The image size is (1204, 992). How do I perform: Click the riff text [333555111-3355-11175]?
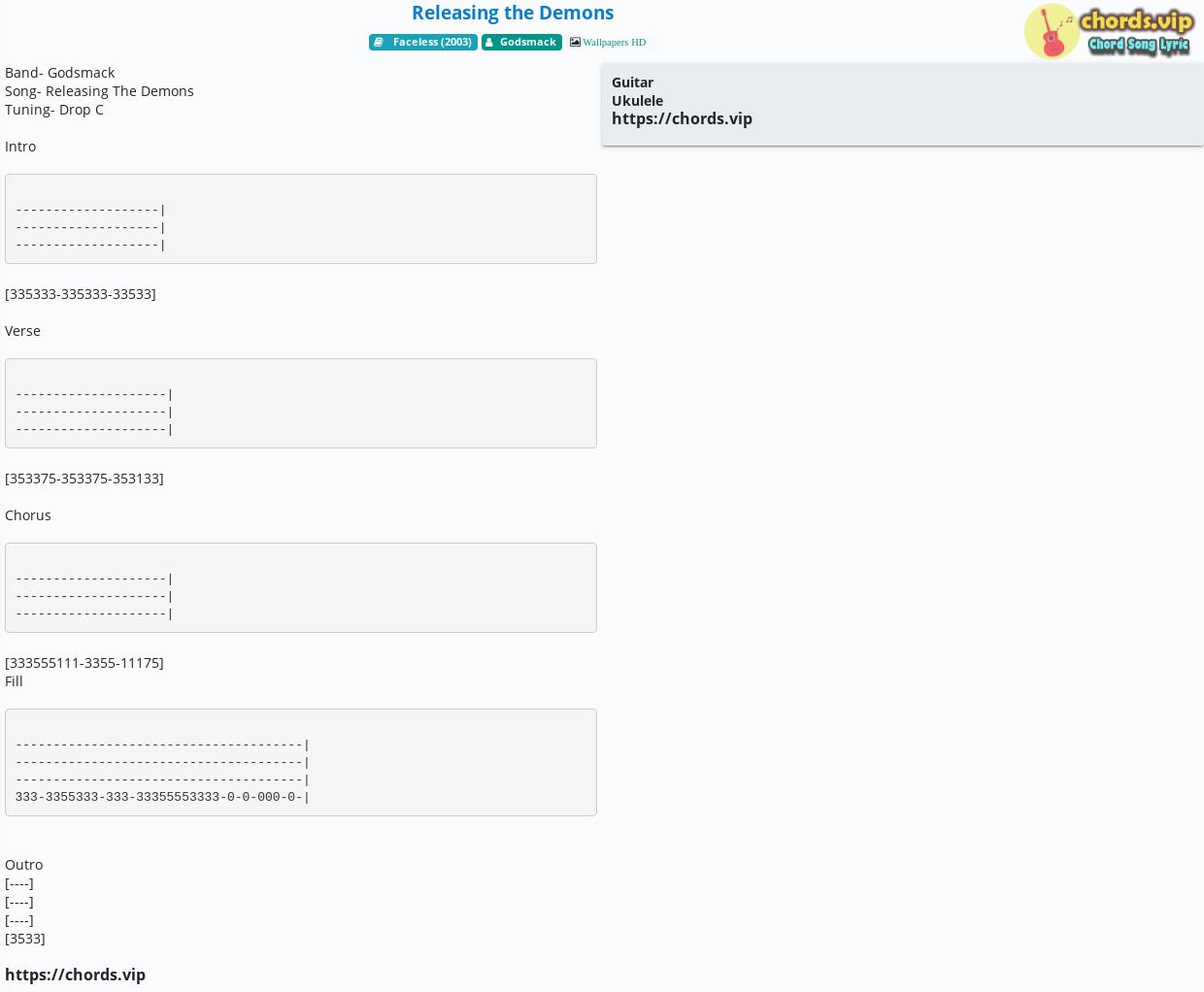pyautogui.click(x=84, y=663)
